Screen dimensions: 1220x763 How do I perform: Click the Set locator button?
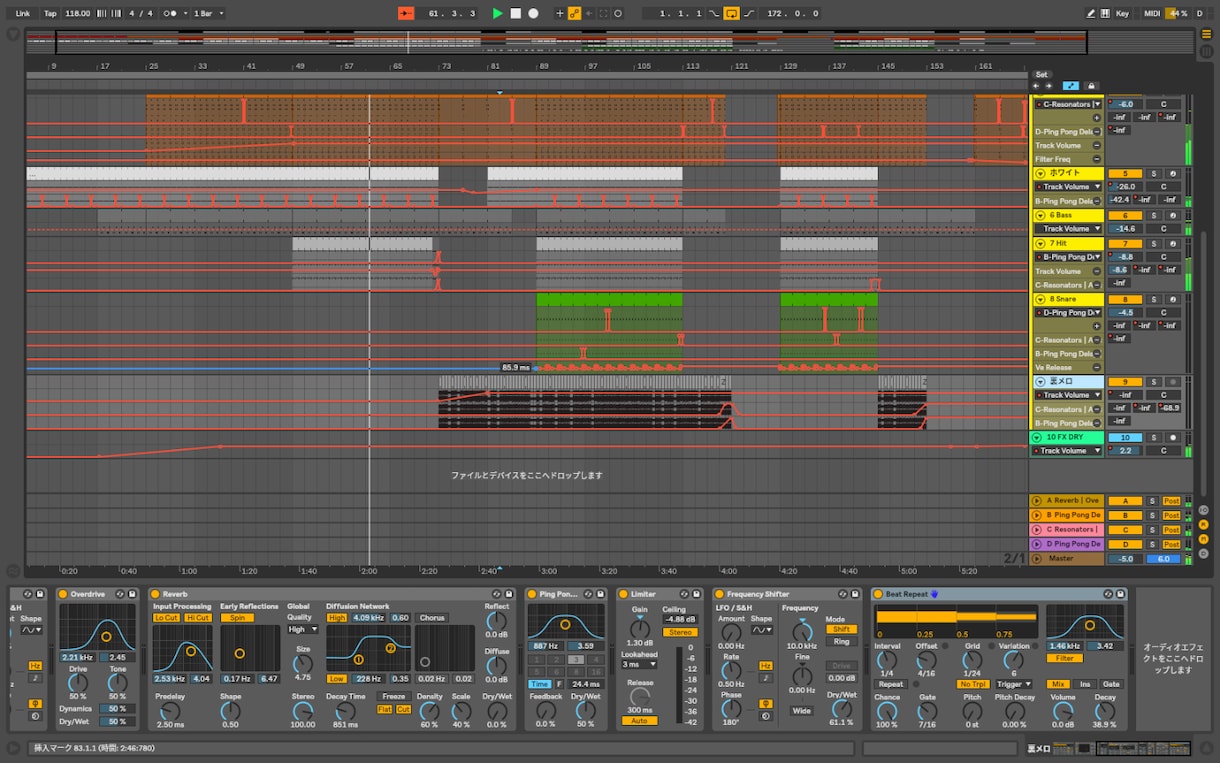(1041, 74)
